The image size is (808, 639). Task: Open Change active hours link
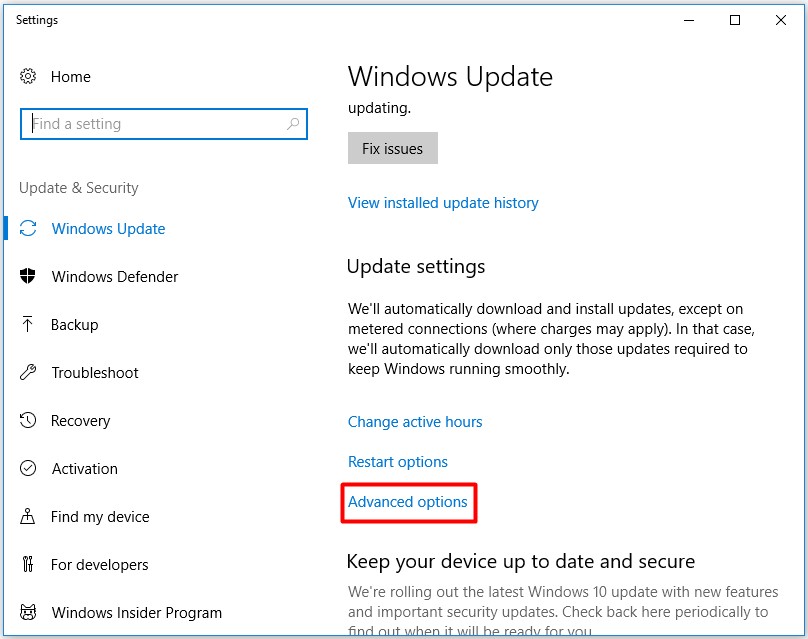pyautogui.click(x=415, y=422)
